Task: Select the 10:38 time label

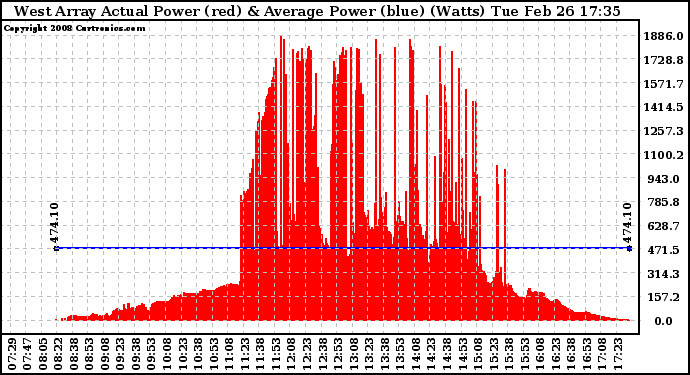Action: pos(198,354)
